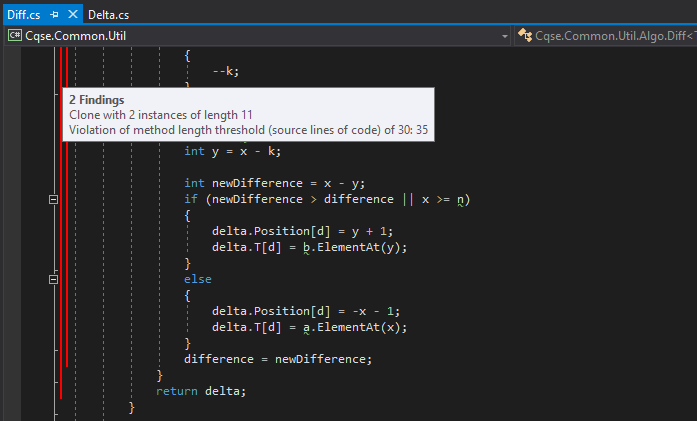Screen dimensions: 697x421
Task: Click the squiggle-underlined variable n in the if condition
Action: point(460,200)
